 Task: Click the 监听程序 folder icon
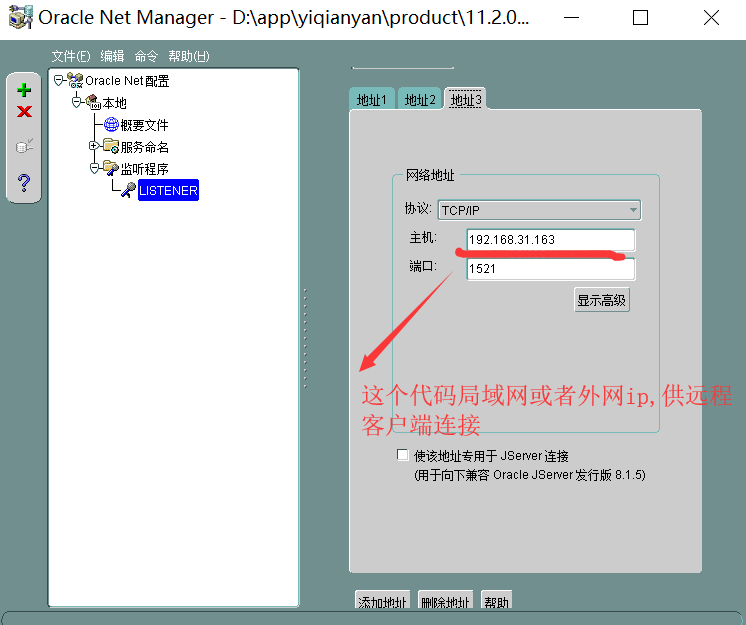pos(111,168)
